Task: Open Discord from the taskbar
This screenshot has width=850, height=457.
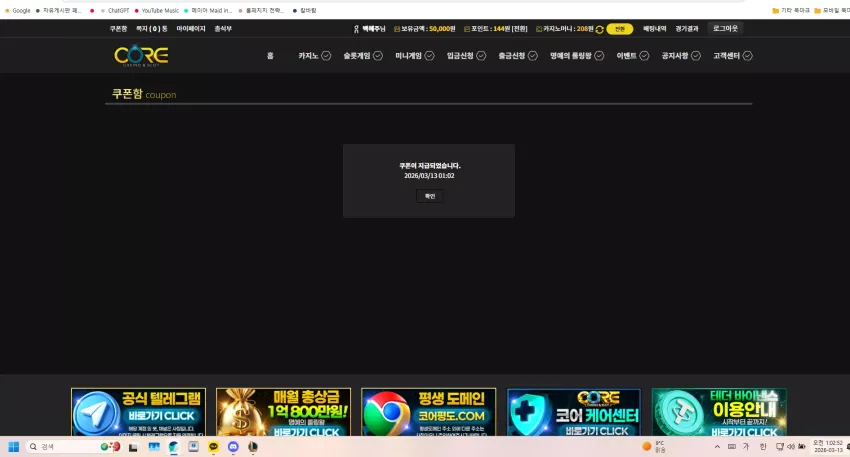Action: [233, 447]
